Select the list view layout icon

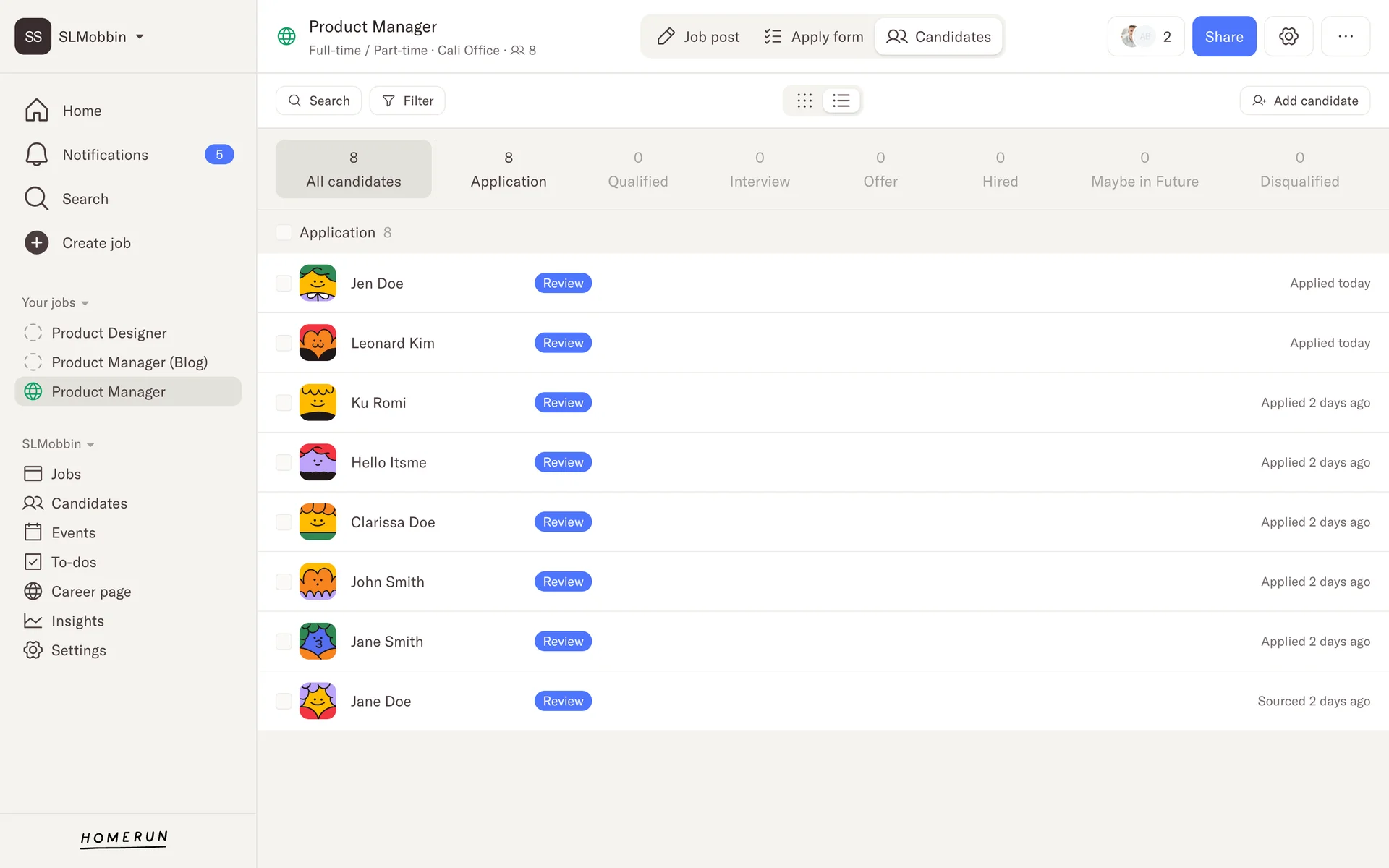(x=841, y=101)
